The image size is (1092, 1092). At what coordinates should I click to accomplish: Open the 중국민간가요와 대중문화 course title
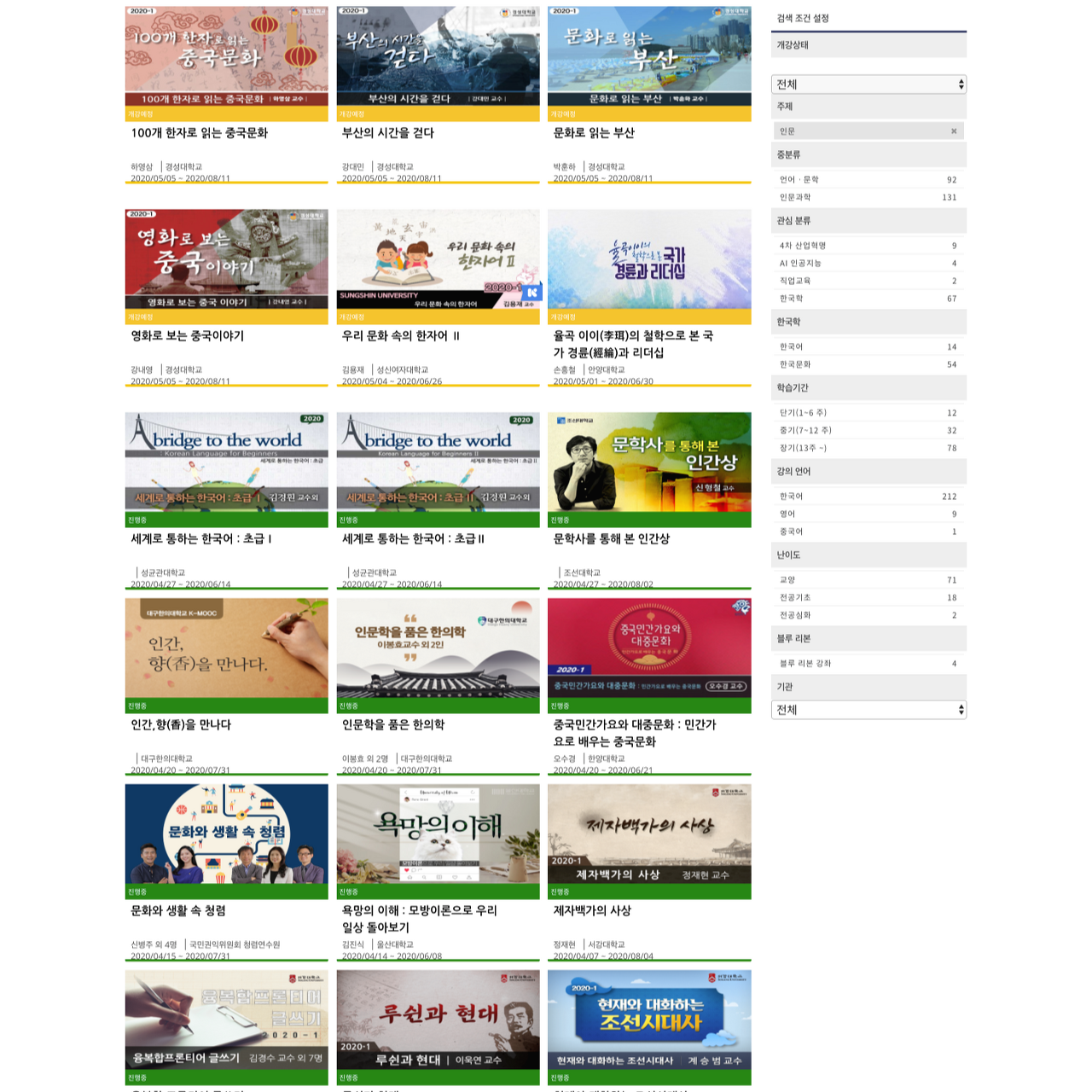(x=636, y=734)
